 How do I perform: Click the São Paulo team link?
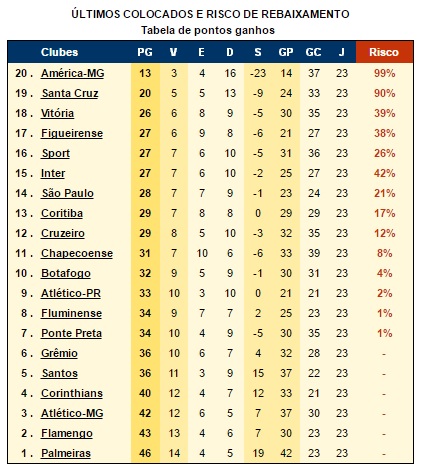point(68,193)
